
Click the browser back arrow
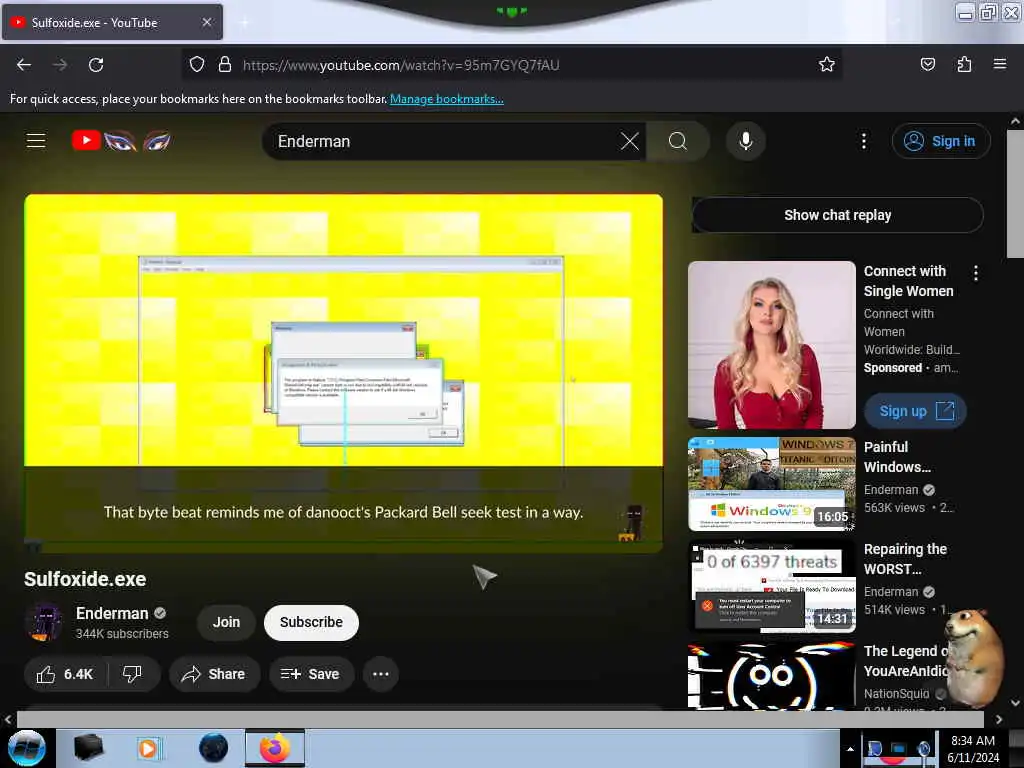pyautogui.click(x=24, y=65)
